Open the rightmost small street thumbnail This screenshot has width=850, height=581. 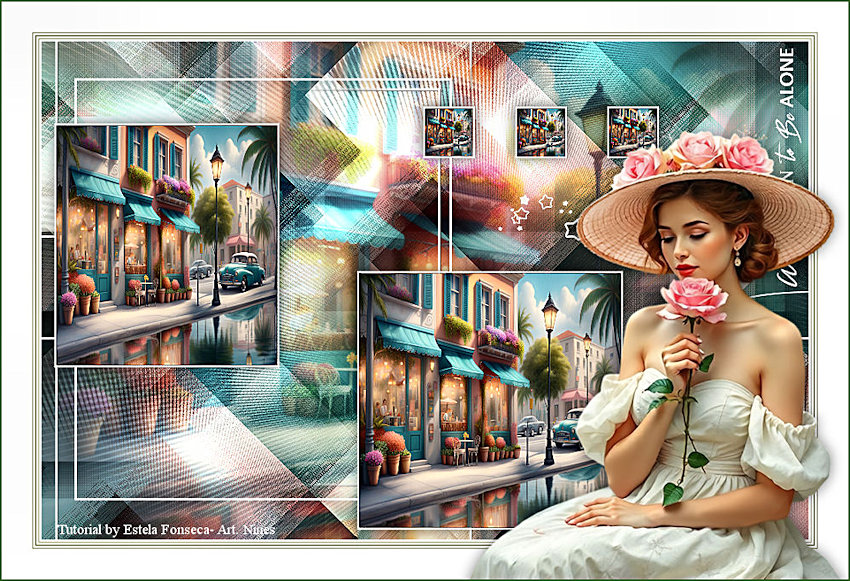coord(632,132)
